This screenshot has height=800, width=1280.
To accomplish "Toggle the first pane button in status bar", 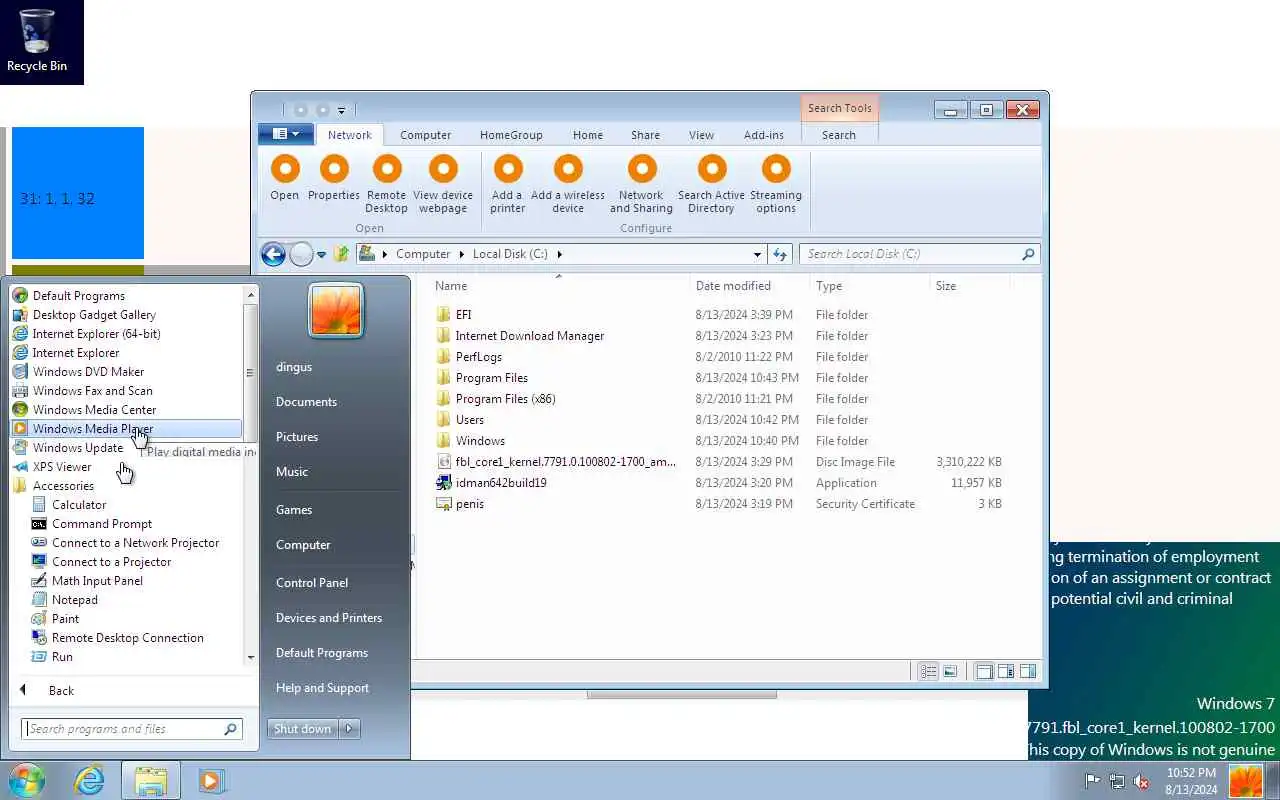I will click(984, 672).
